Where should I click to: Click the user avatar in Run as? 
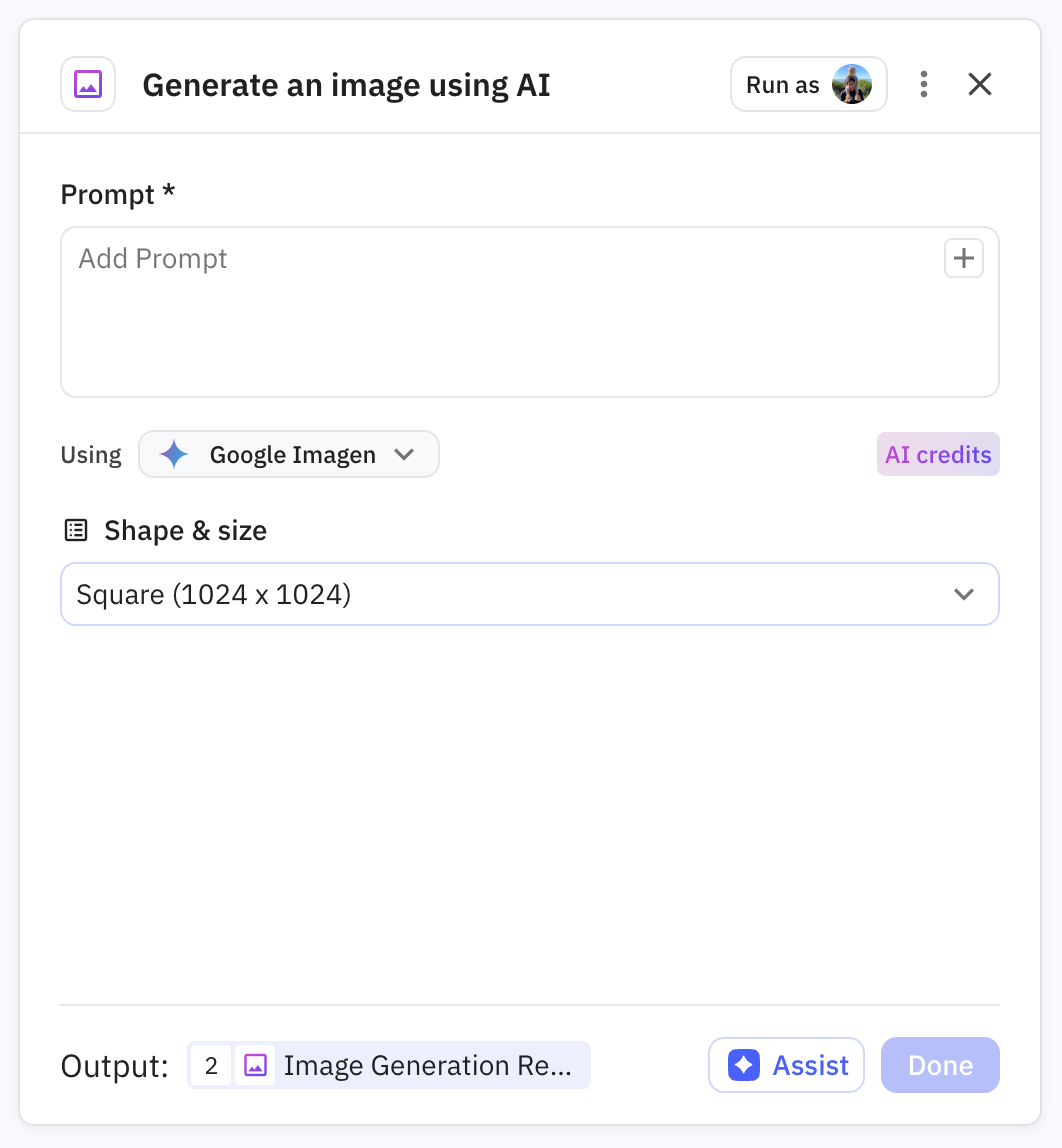tap(852, 84)
